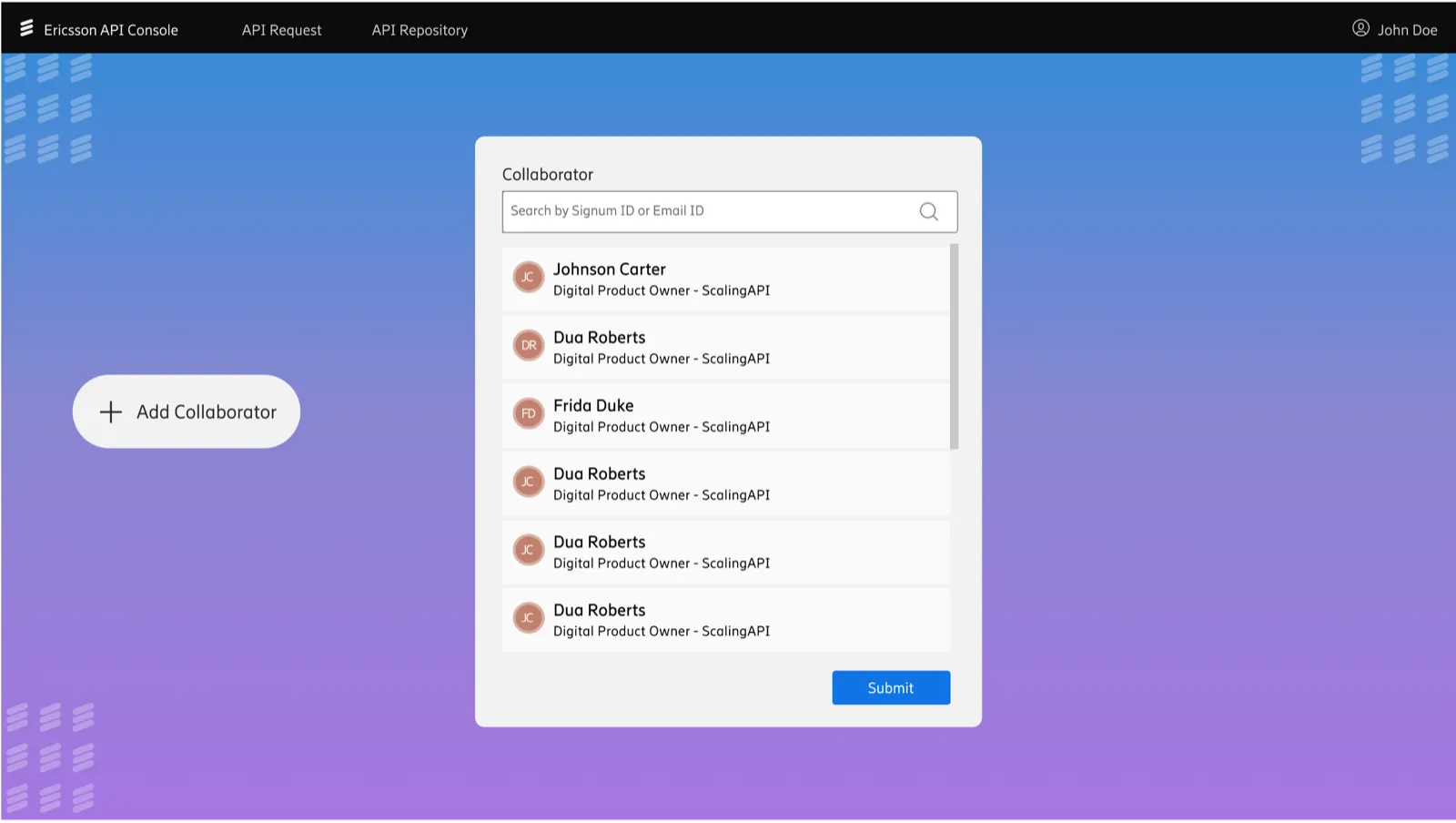Click the Collaborator label
The image size is (1456, 823).
(x=548, y=174)
